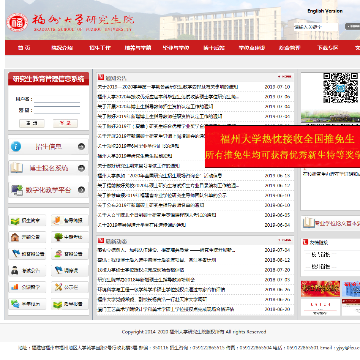Open the first news item dated 07-10
The image size is (360, 360).
click(x=168, y=87)
